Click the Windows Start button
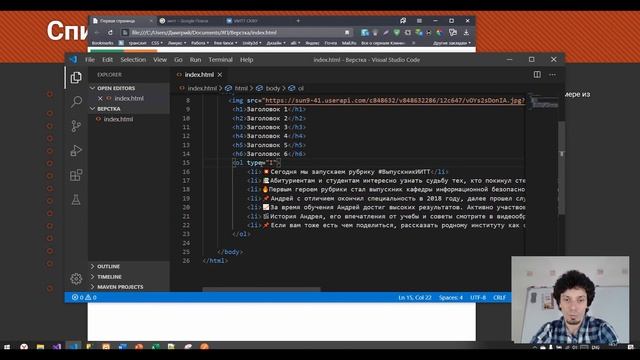This screenshot has width=640, height=360. coord(7,347)
